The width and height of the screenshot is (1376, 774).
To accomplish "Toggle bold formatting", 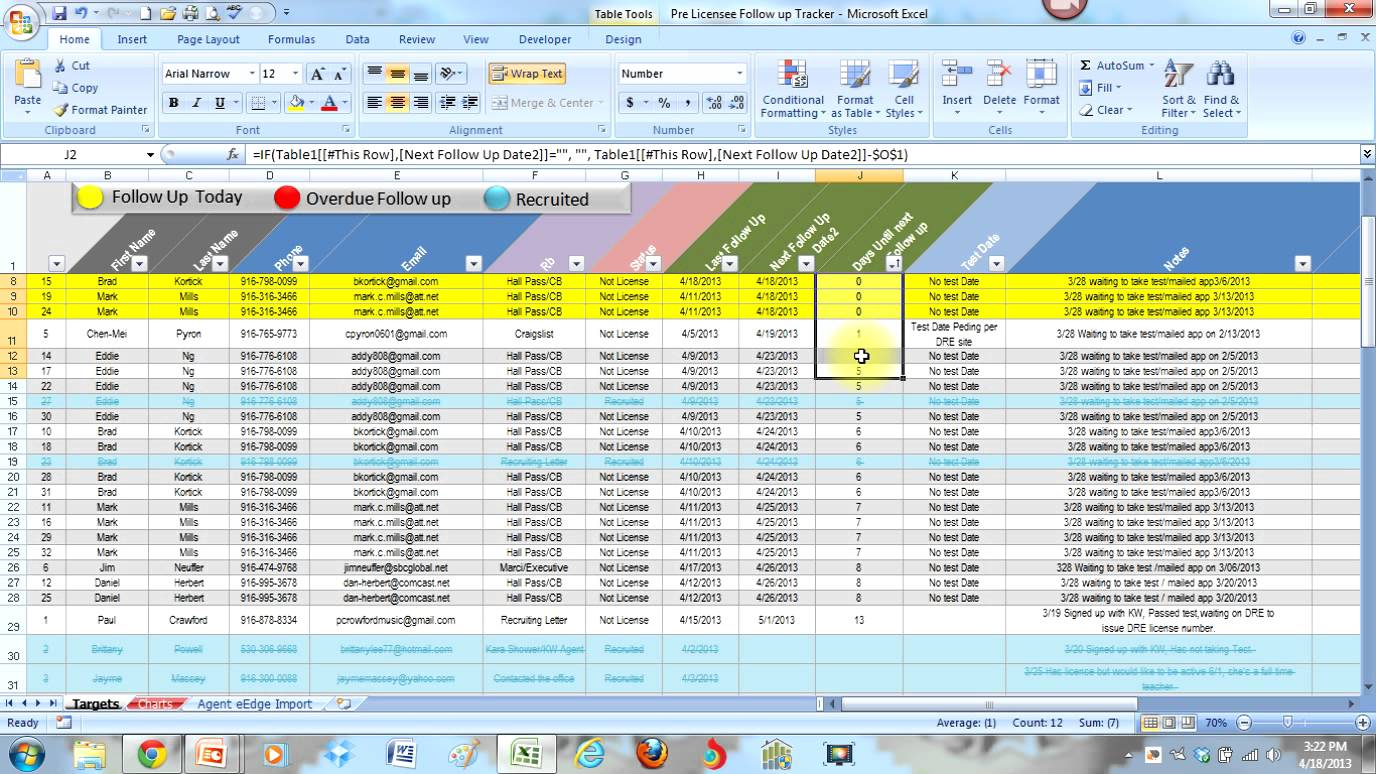I will click(x=173, y=103).
